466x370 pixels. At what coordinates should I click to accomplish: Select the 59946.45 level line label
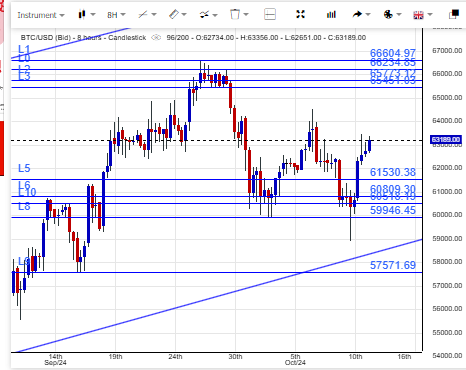(x=393, y=210)
